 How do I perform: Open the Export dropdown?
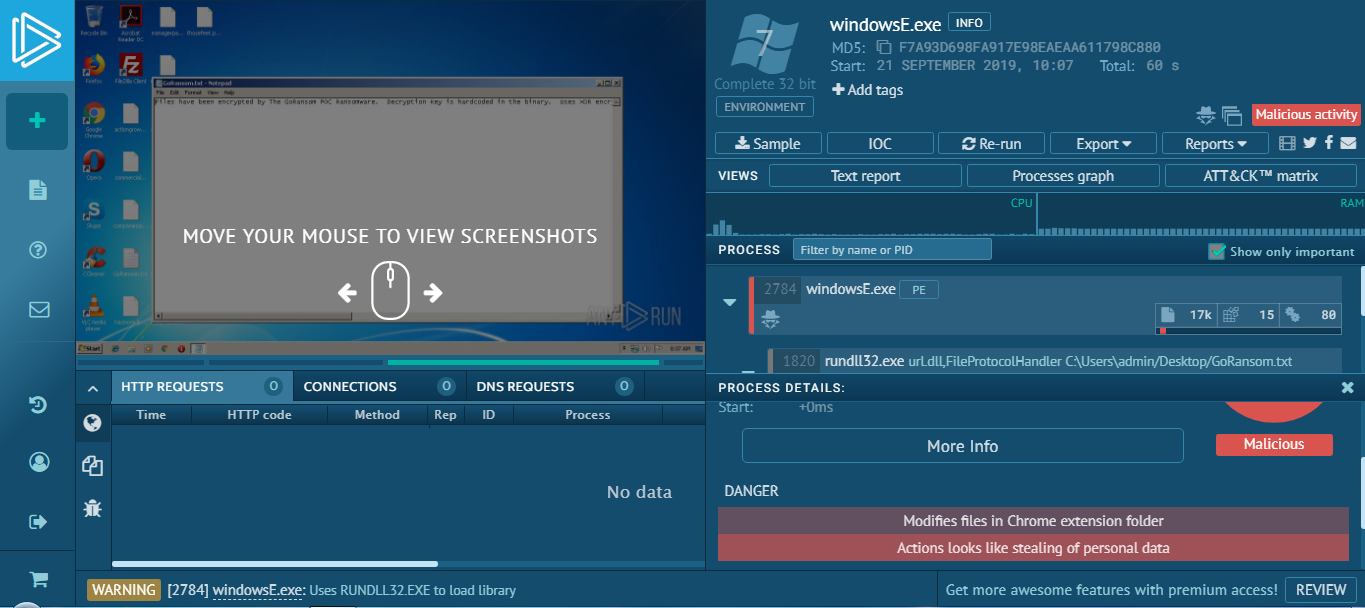(x=1103, y=143)
